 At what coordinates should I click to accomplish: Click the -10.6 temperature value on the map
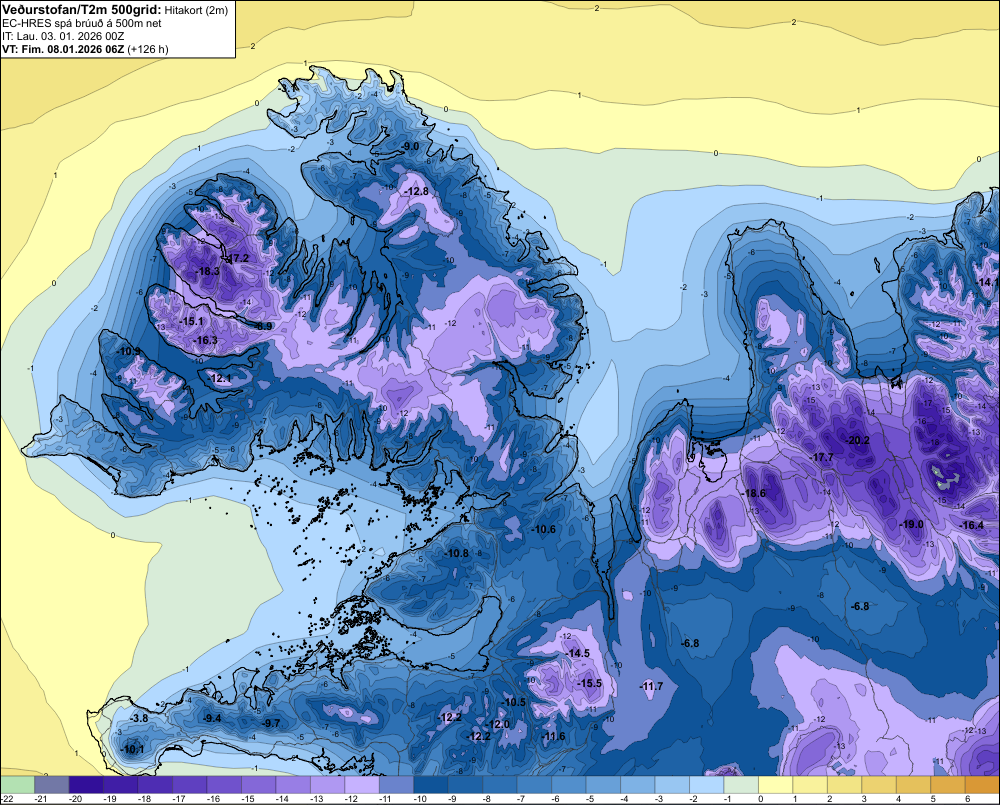[x=543, y=529]
